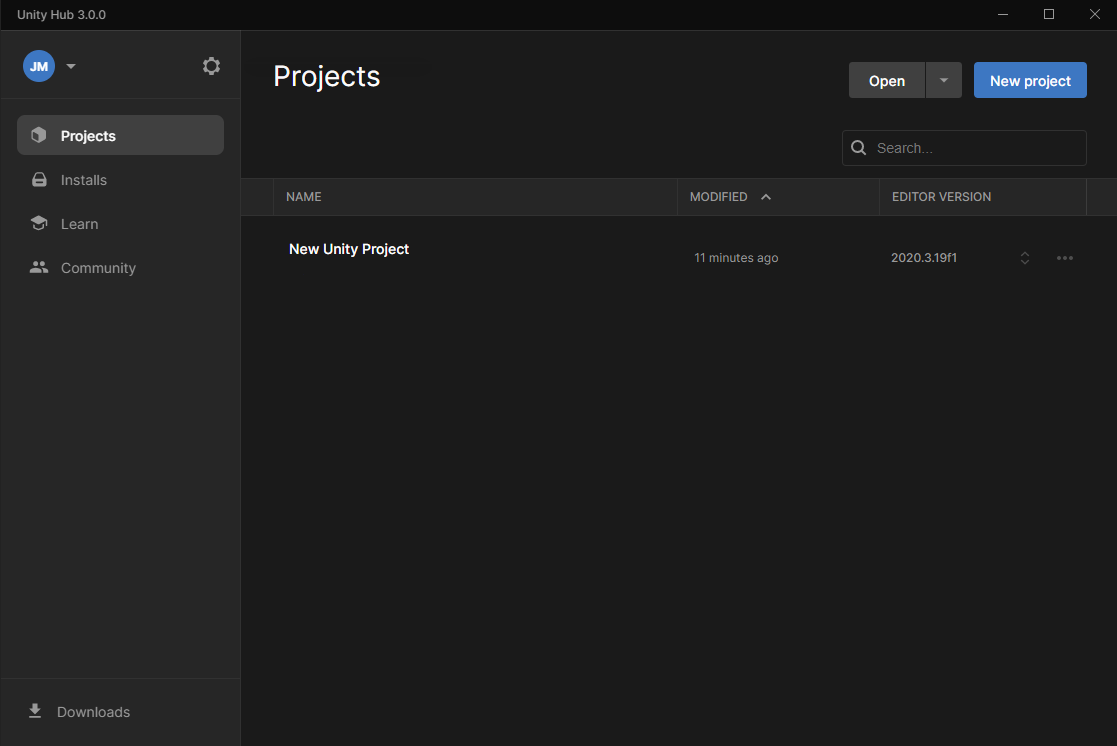The height and width of the screenshot is (746, 1117).
Task: Click the JM account avatar
Action: coord(39,66)
